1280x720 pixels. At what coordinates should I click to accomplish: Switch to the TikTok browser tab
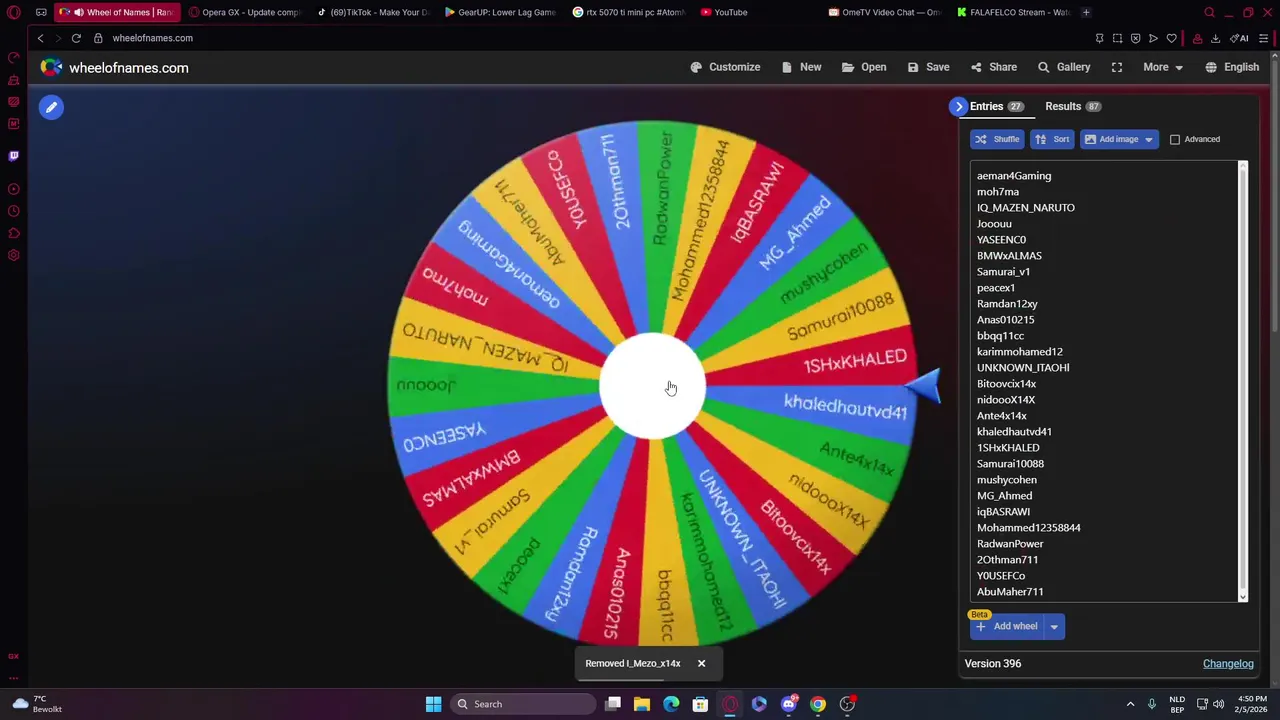[372, 12]
